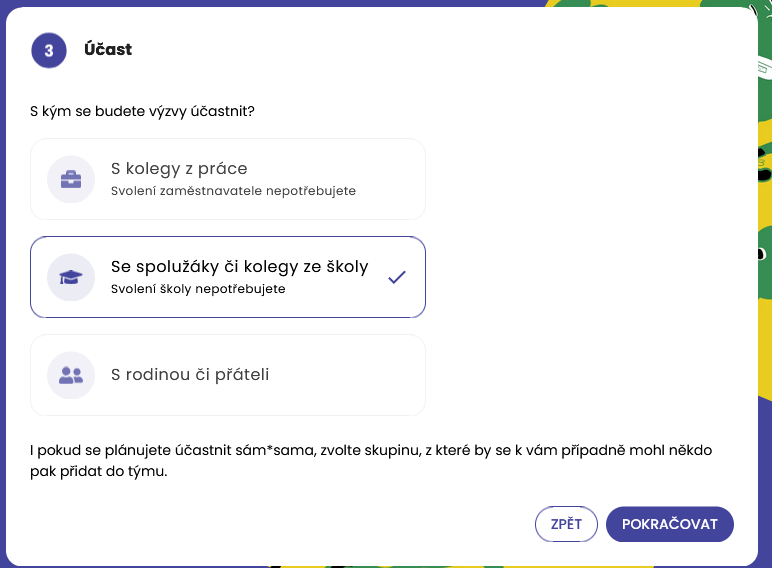The height and width of the screenshot is (568, 772).
Task: Click "Svolení školy nepotřebujete" subtitle text
Action: point(198,289)
